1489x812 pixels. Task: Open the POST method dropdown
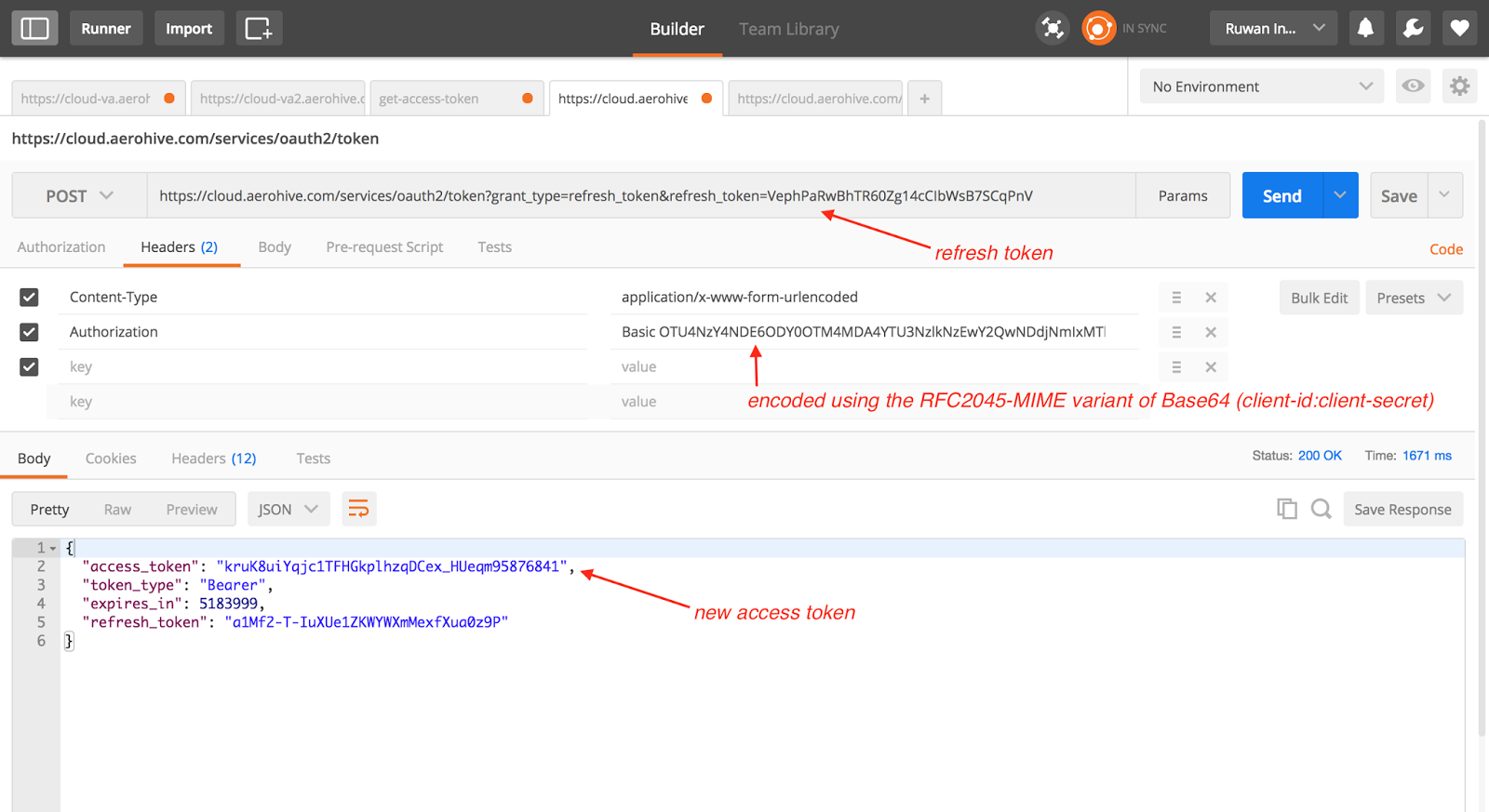click(79, 195)
